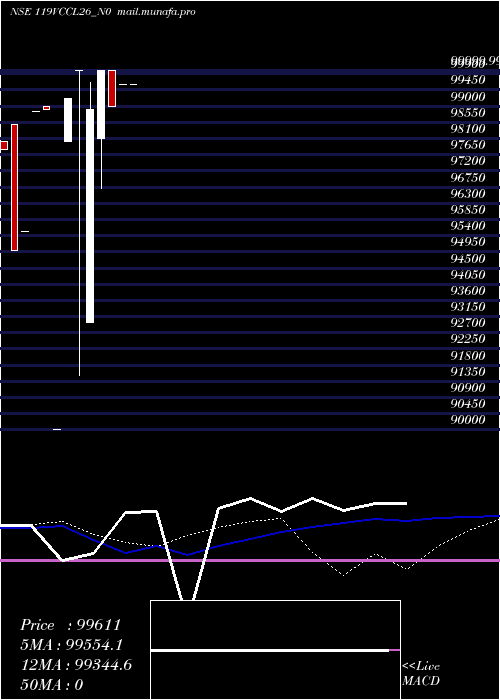The width and height of the screenshot is (500, 700).
Task: Select the 99000 price axis label
Action: [468, 96]
